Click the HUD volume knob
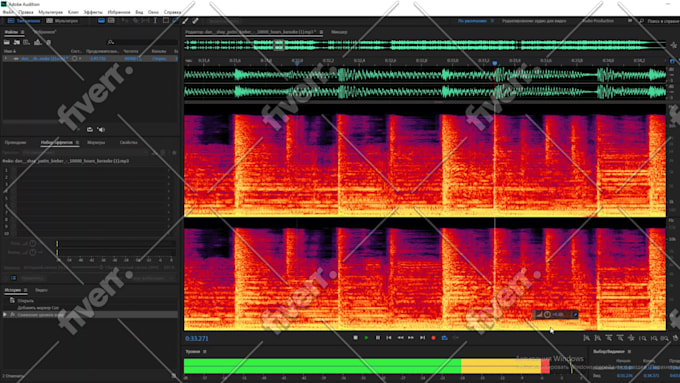Image resolution: width=680 pixels, height=383 pixels. click(x=547, y=314)
